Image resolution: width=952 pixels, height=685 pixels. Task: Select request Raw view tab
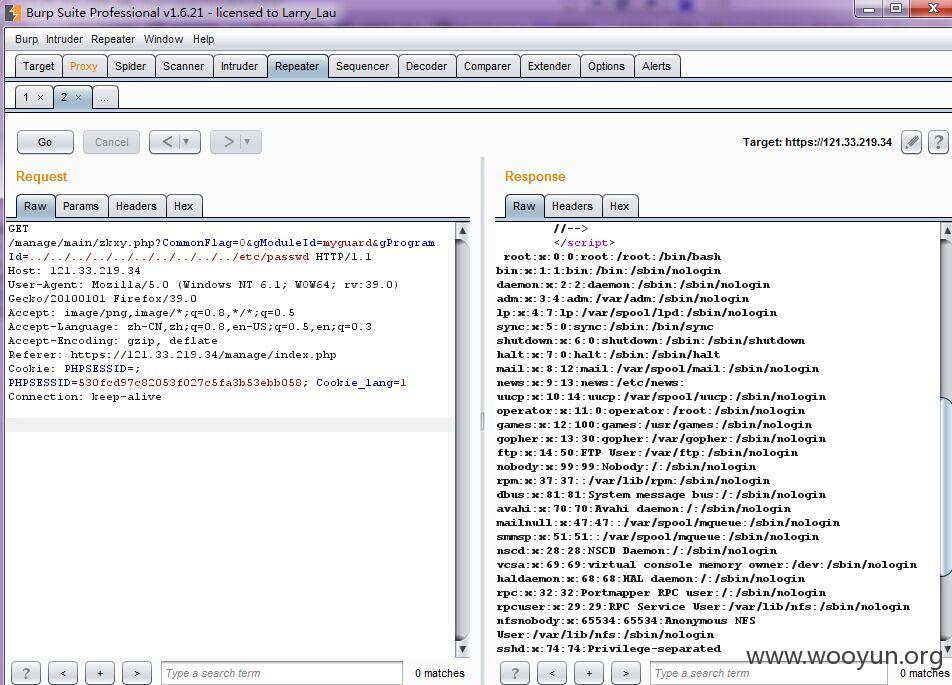tap(35, 206)
